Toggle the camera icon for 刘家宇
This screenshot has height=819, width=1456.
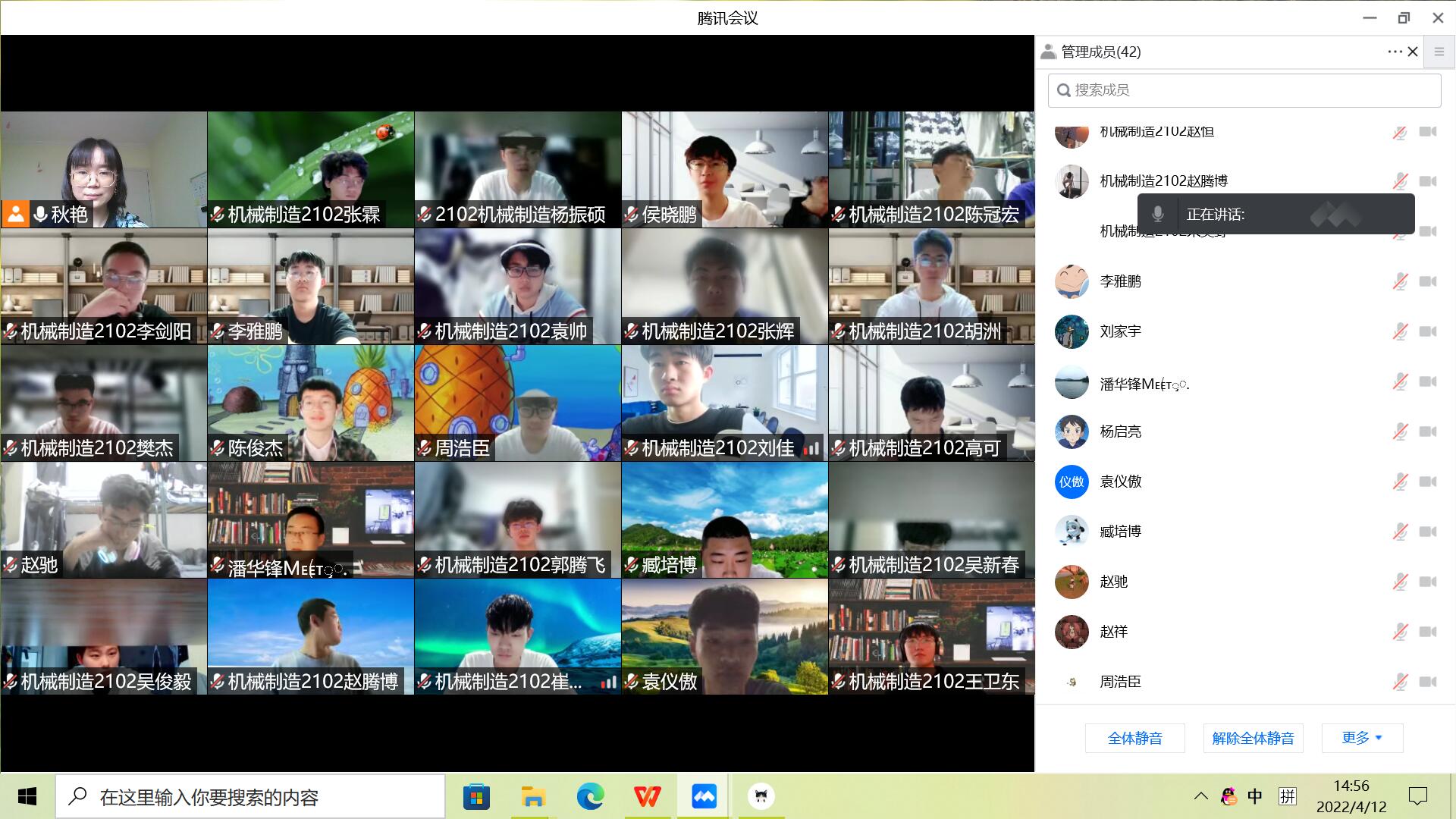[1428, 331]
